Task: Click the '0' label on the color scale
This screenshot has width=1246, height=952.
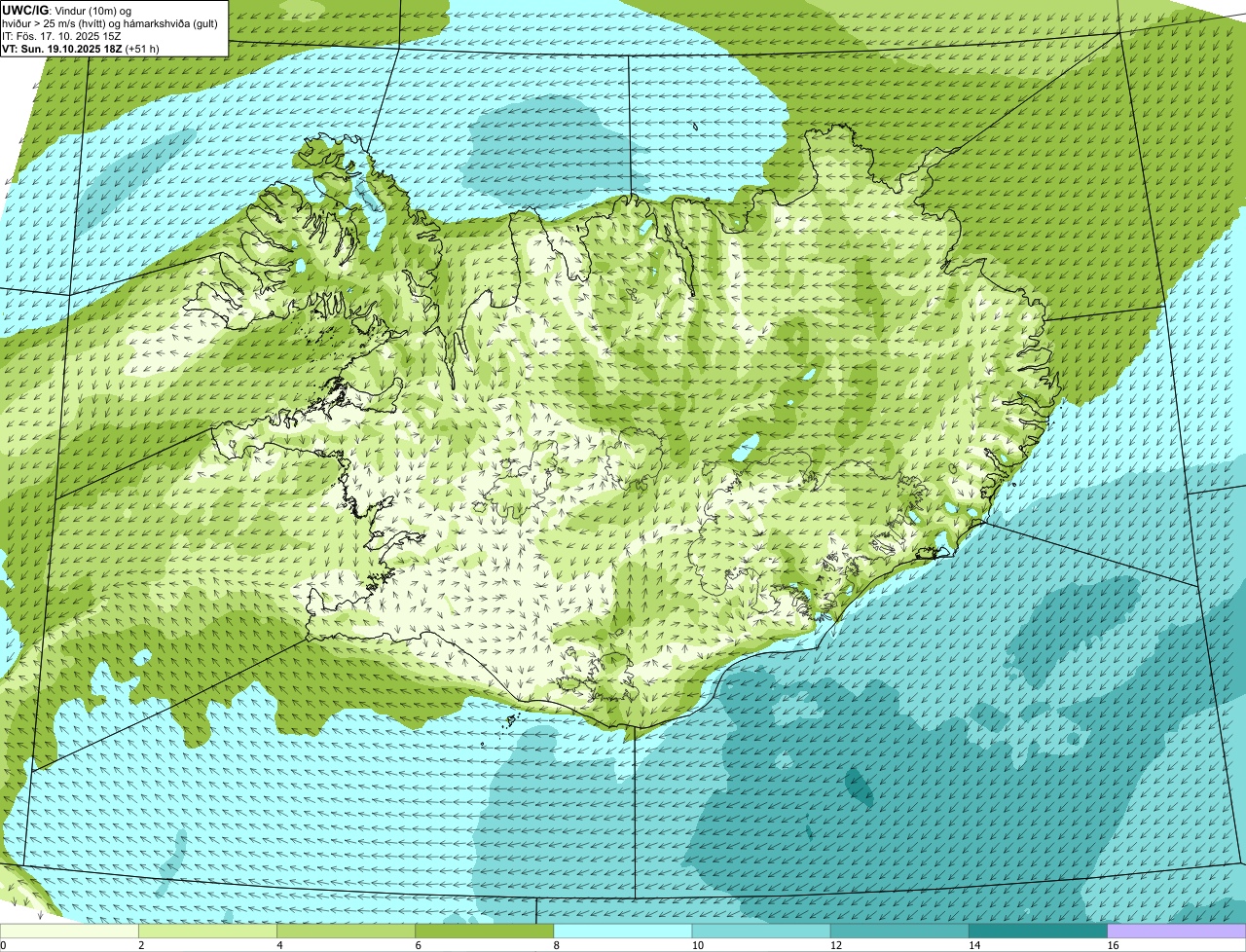Action: click(3, 945)
